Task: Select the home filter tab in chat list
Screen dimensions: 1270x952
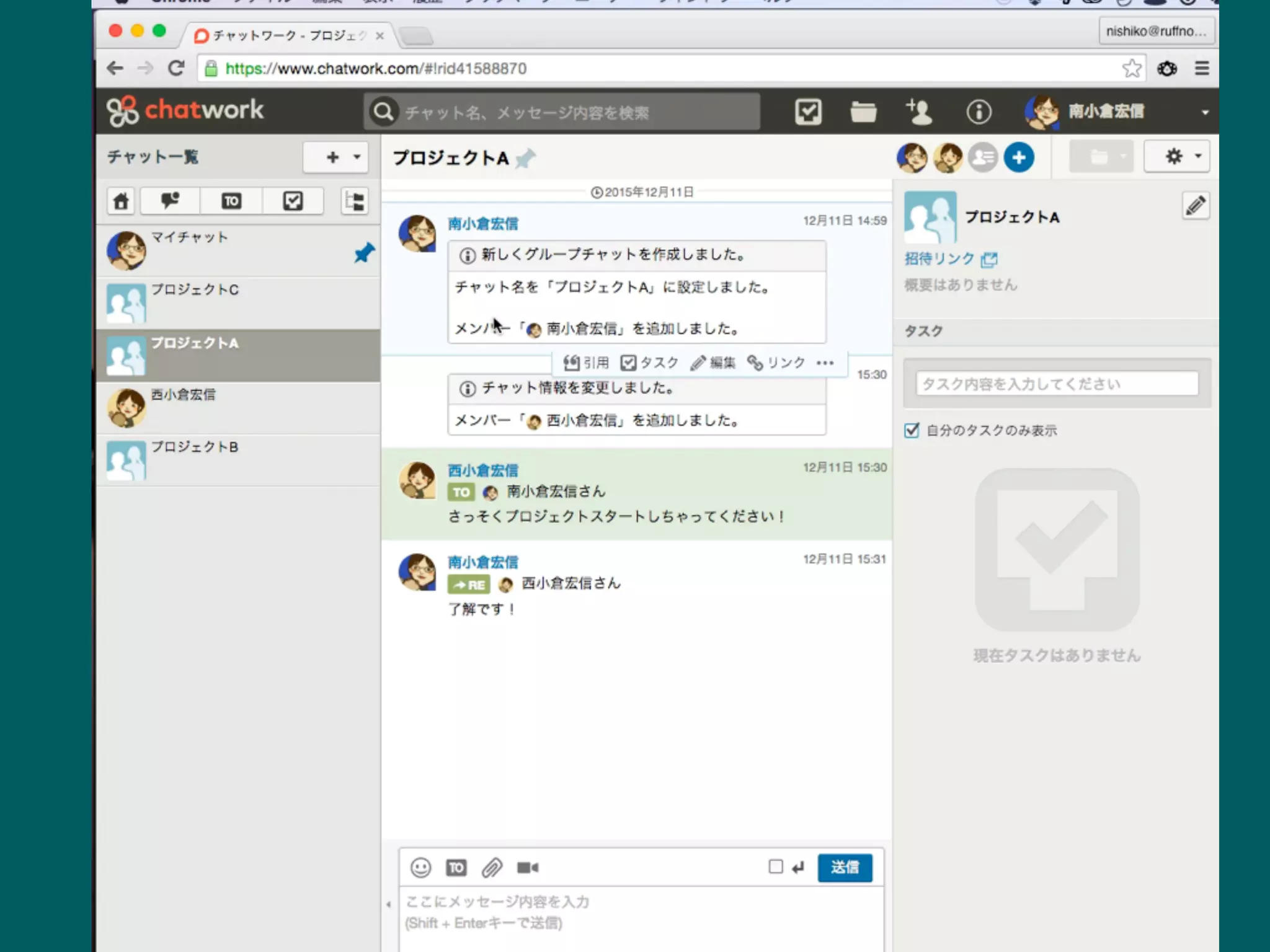Action: pyautogui.click(x=121, y=201)
